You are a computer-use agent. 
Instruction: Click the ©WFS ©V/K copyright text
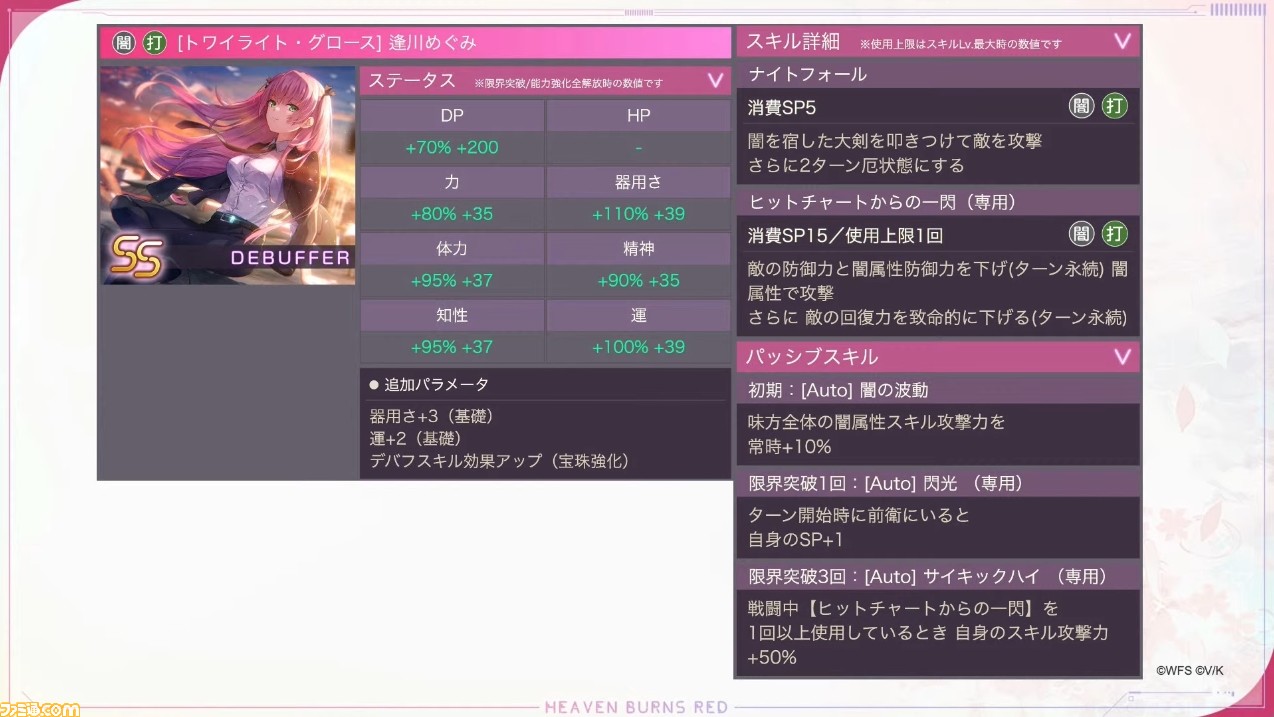(1190, 671)
